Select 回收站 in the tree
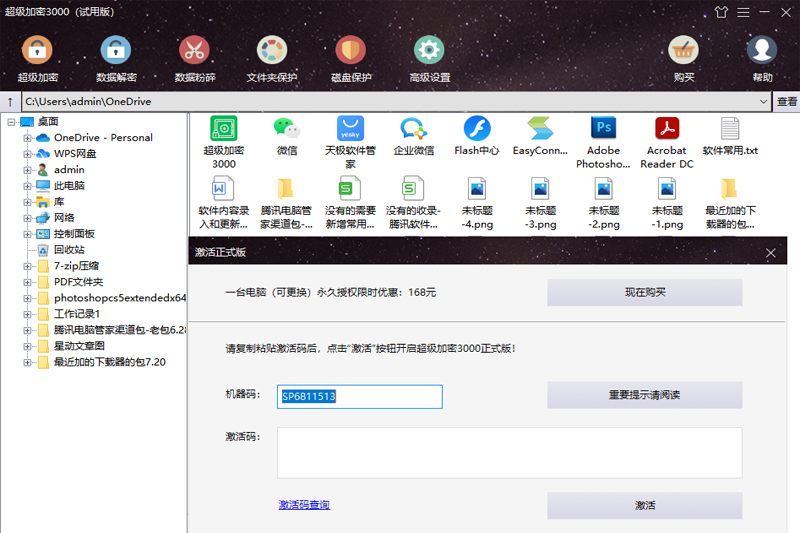Image resolution: width=800 pixels, height=533 pixels. point(69,250)
